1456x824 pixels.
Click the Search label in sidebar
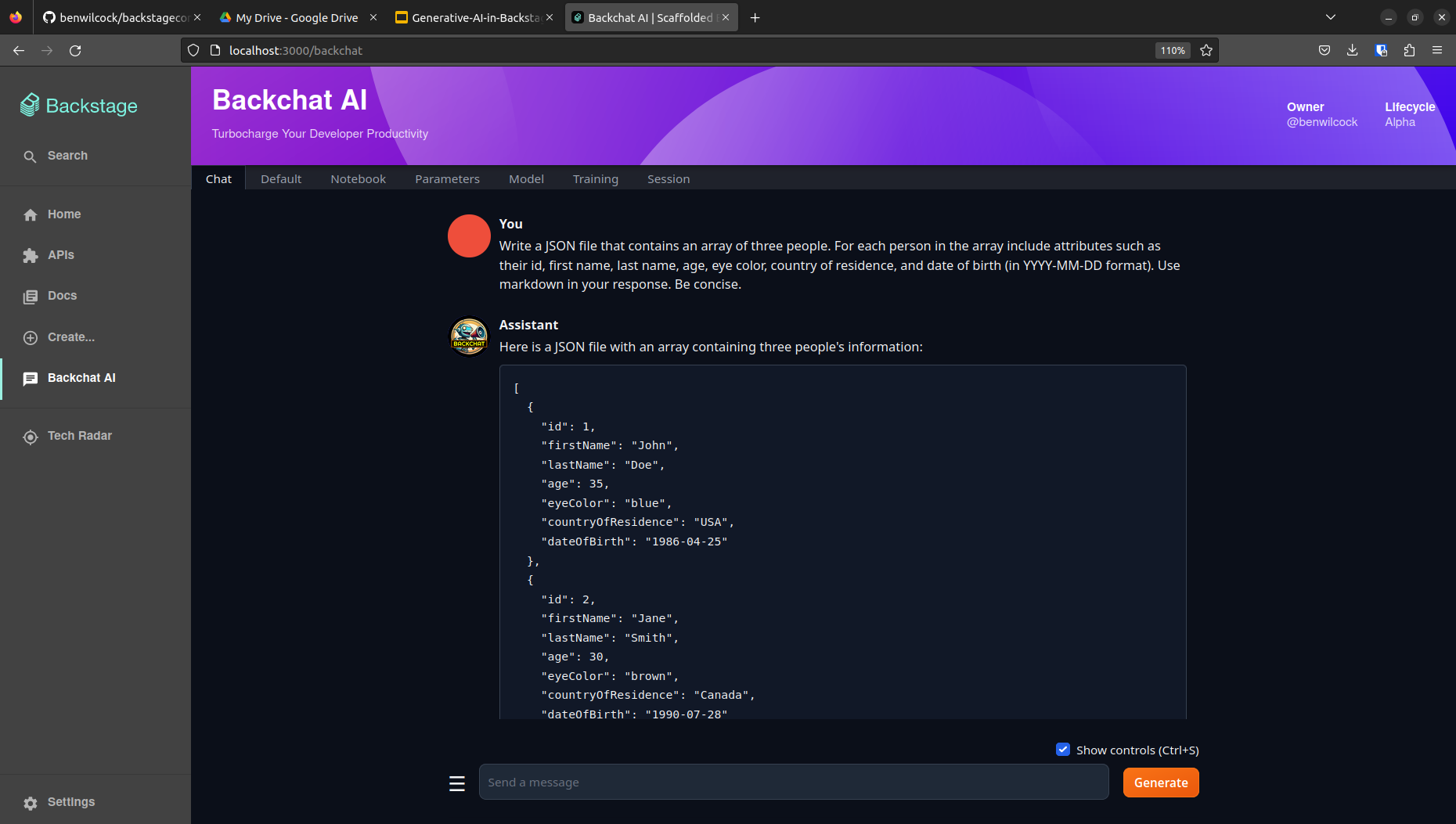[67, 156]
